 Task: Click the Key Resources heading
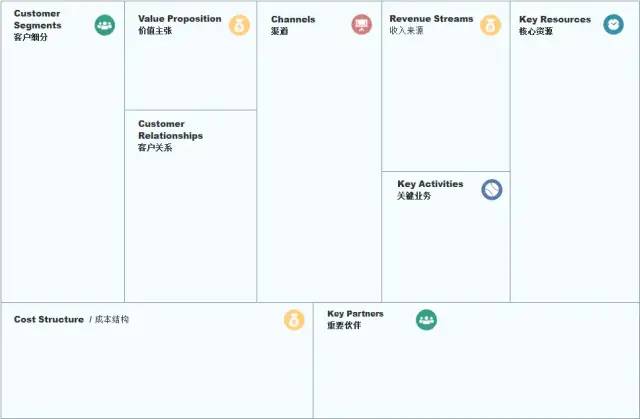click(x=555, y=19)
